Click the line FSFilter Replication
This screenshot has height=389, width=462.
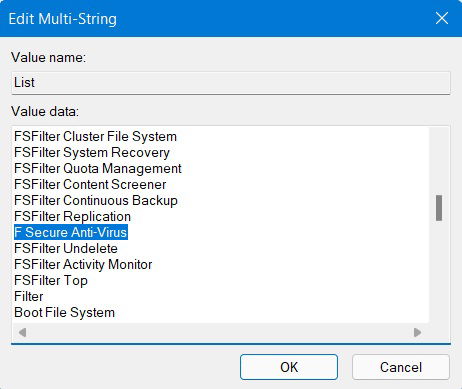point(72,216)
